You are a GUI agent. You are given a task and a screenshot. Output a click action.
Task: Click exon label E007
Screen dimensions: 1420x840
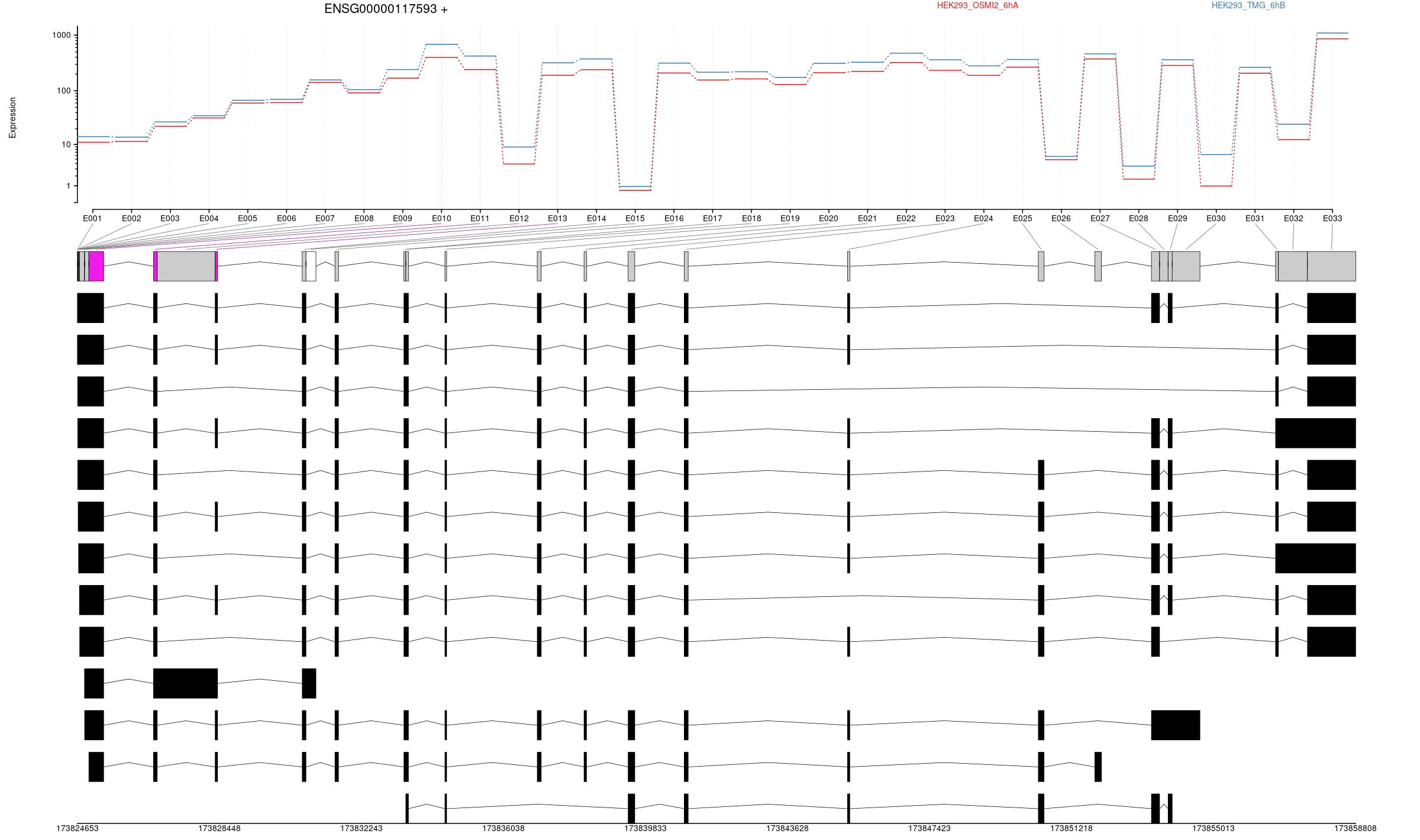(325, 218)
